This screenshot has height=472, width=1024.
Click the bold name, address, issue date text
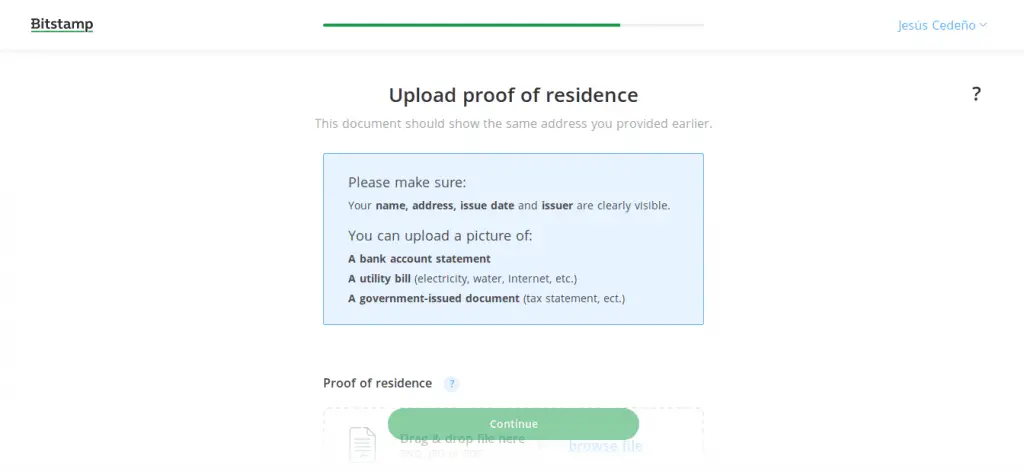pyautogui.click(x=445, y=206)
